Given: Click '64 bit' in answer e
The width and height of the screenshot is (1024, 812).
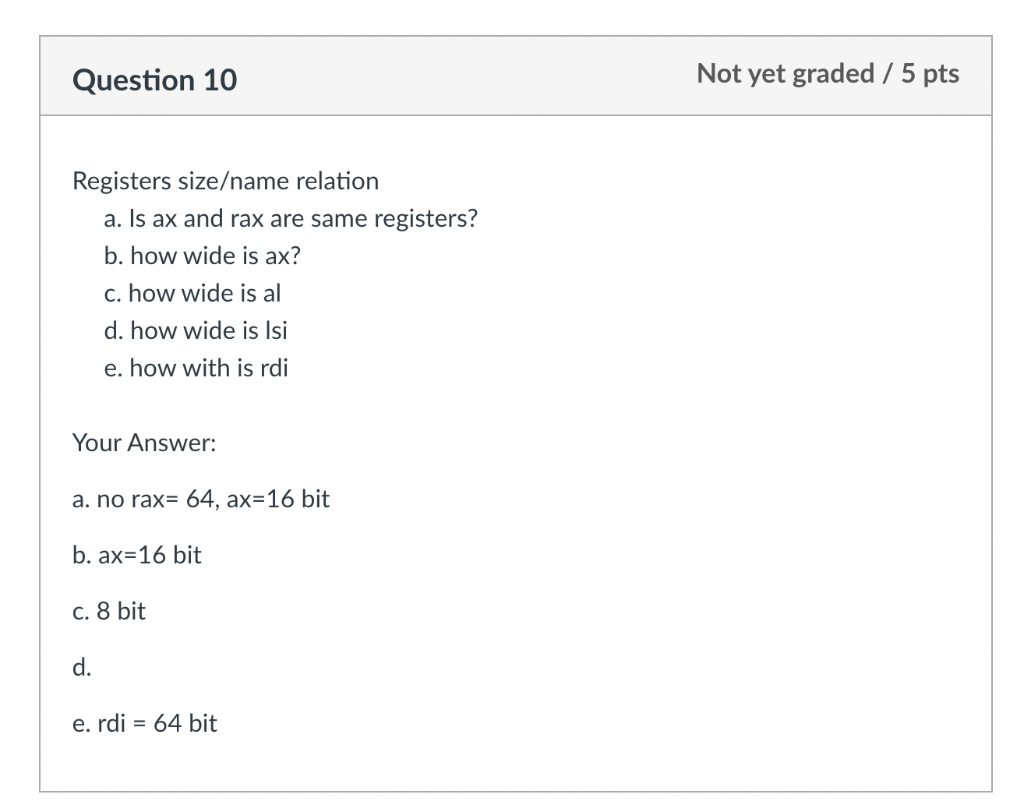Looking at the screenshot, I should tap(185, 724).
